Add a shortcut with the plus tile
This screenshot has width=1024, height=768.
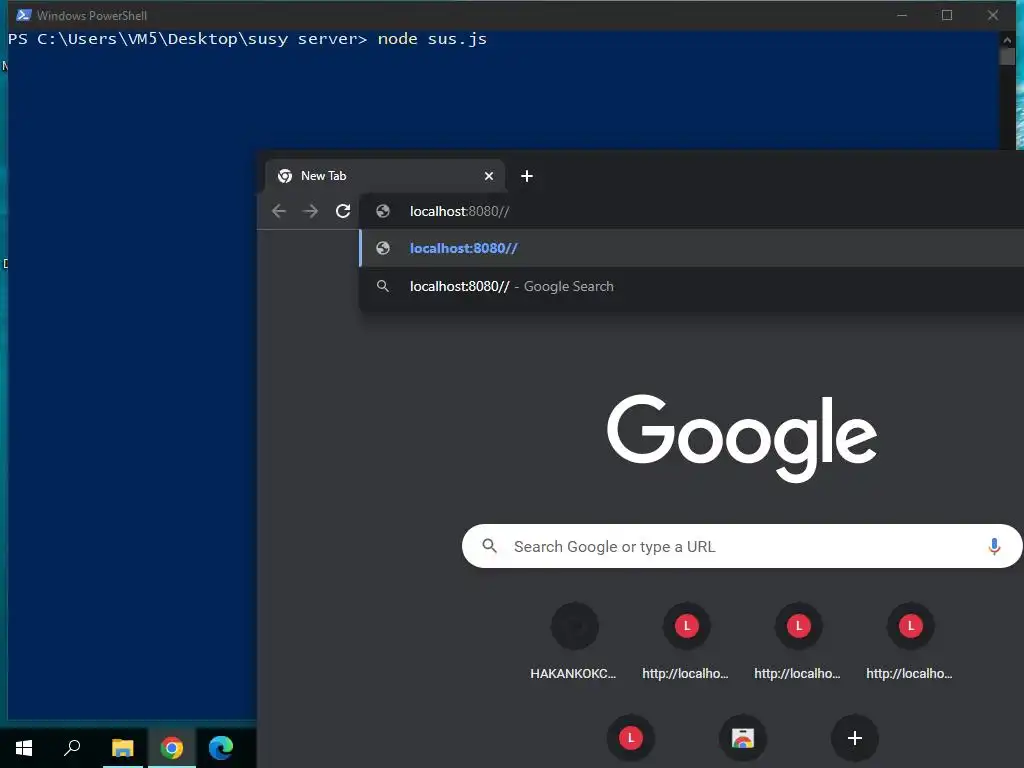coord(854,738)
